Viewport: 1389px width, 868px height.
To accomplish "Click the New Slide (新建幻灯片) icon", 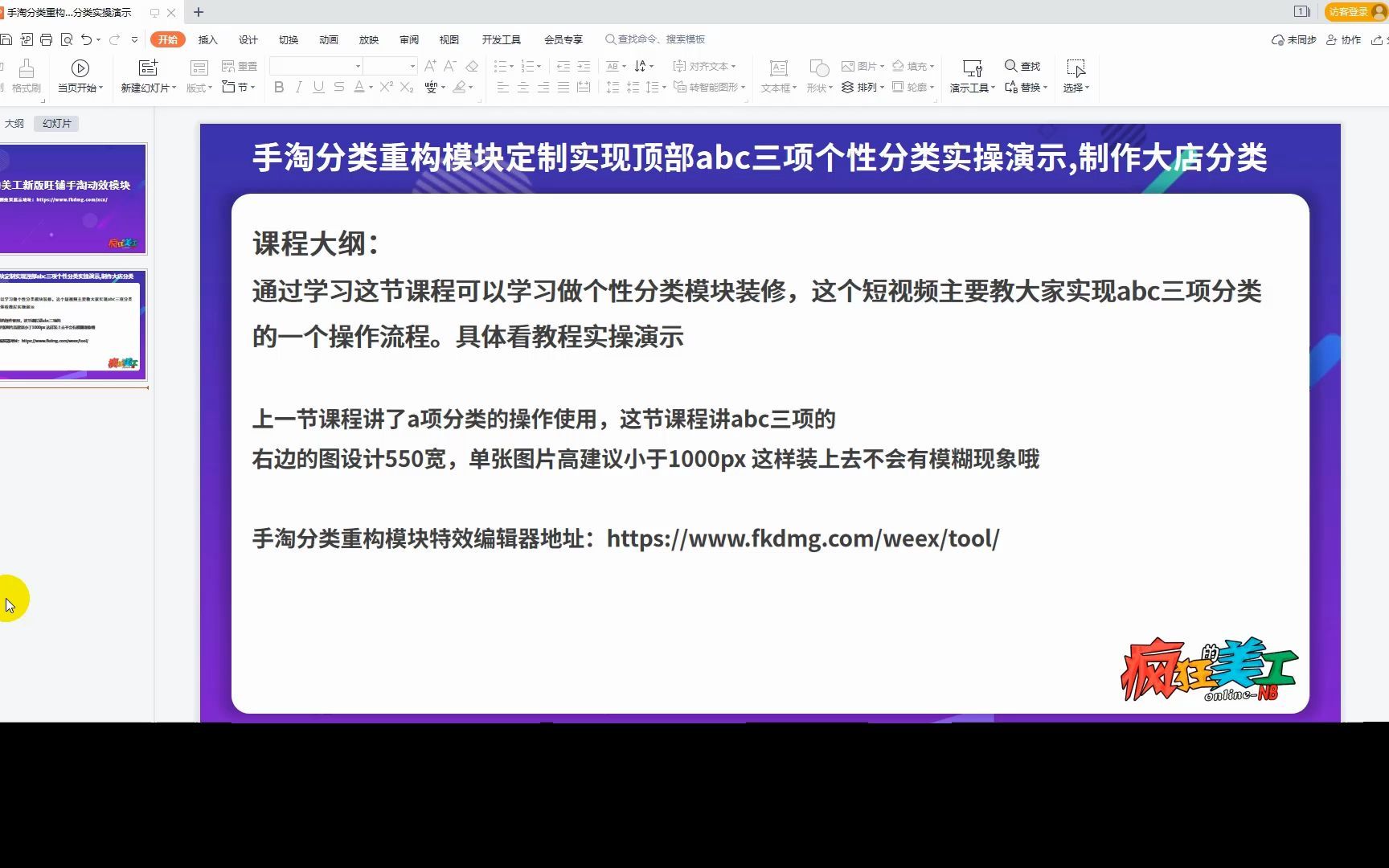I will [148, 68].
